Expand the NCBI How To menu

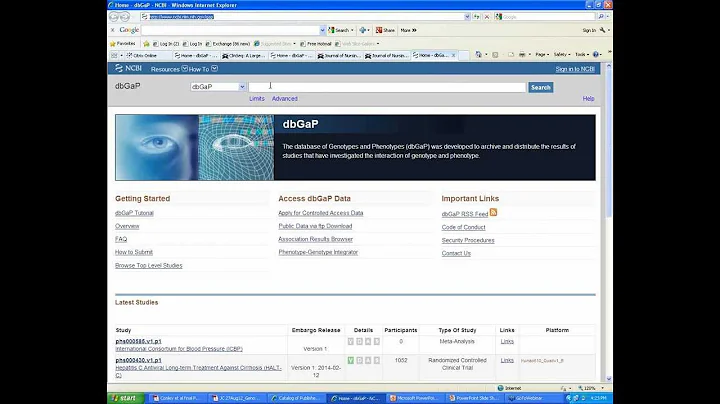(x=203, y=69)
